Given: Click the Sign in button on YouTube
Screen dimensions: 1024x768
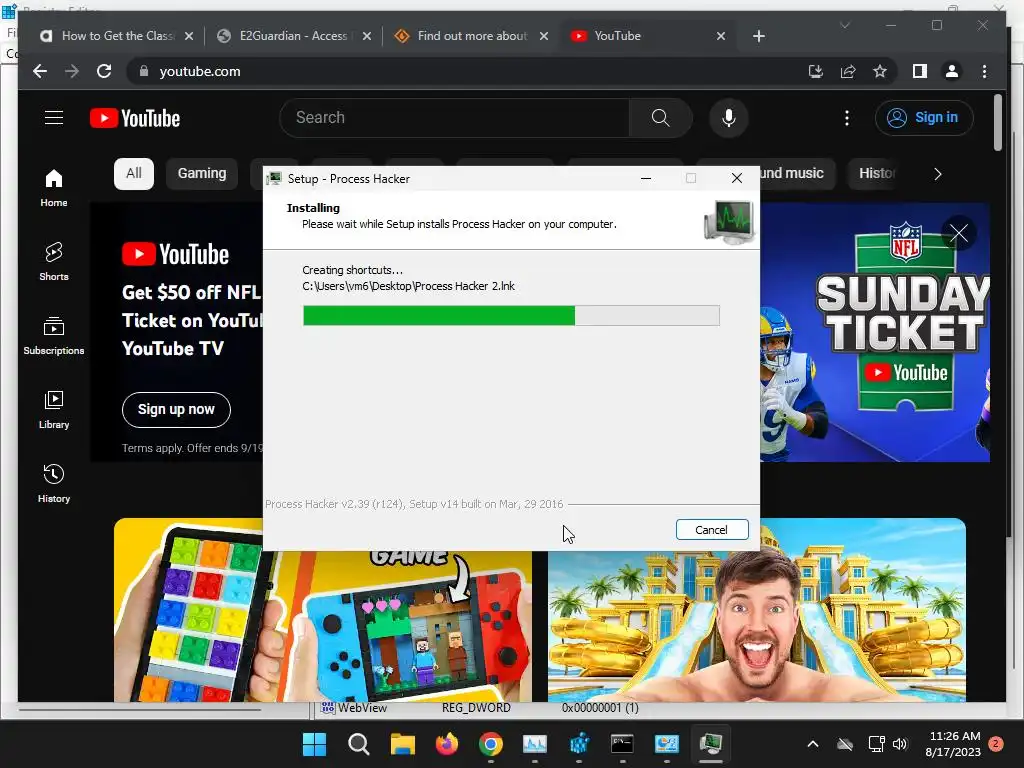Looking at the screenshot, I should pyautogui.click(x=923, y=118).
